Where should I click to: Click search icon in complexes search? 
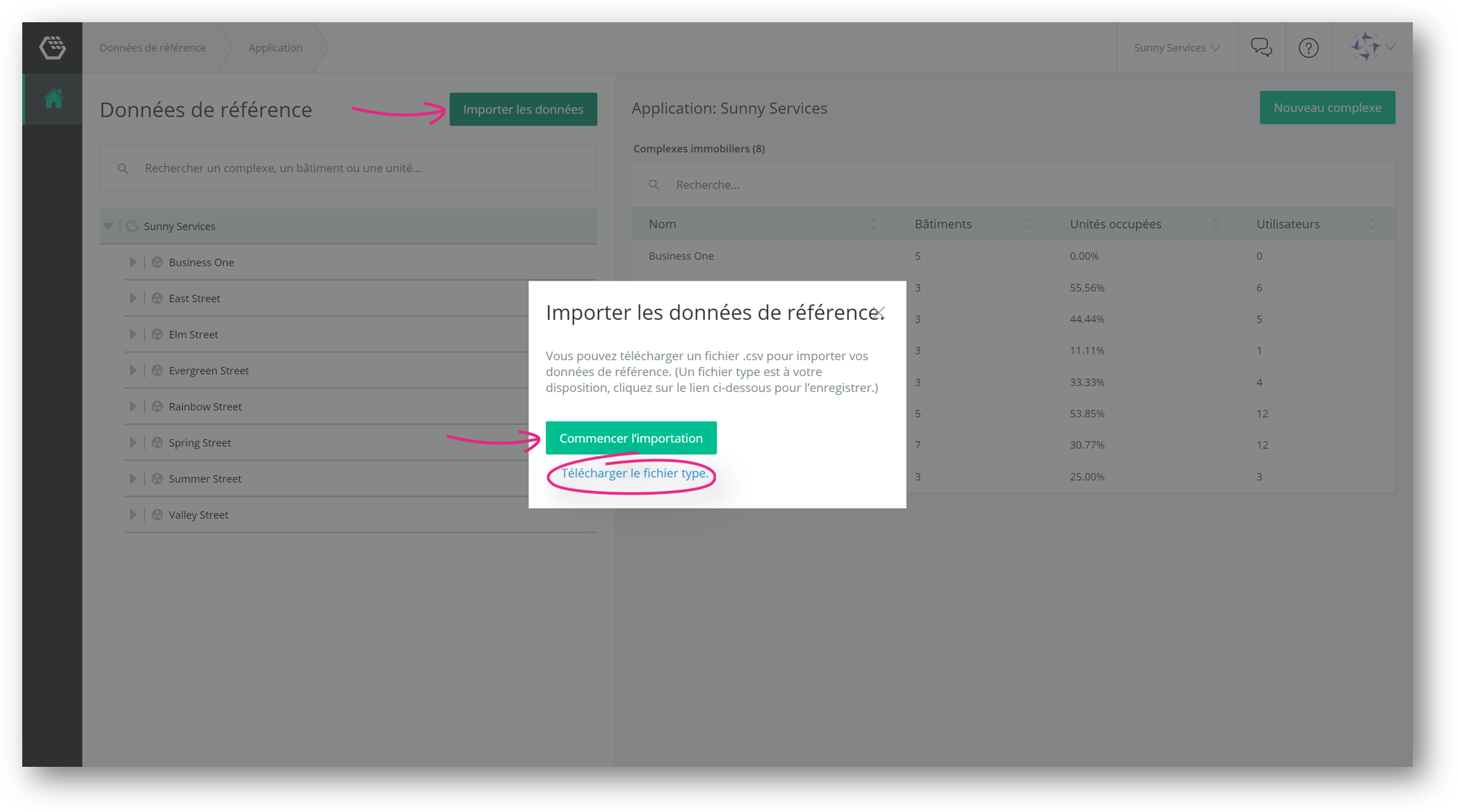click(x=654, y=185)
